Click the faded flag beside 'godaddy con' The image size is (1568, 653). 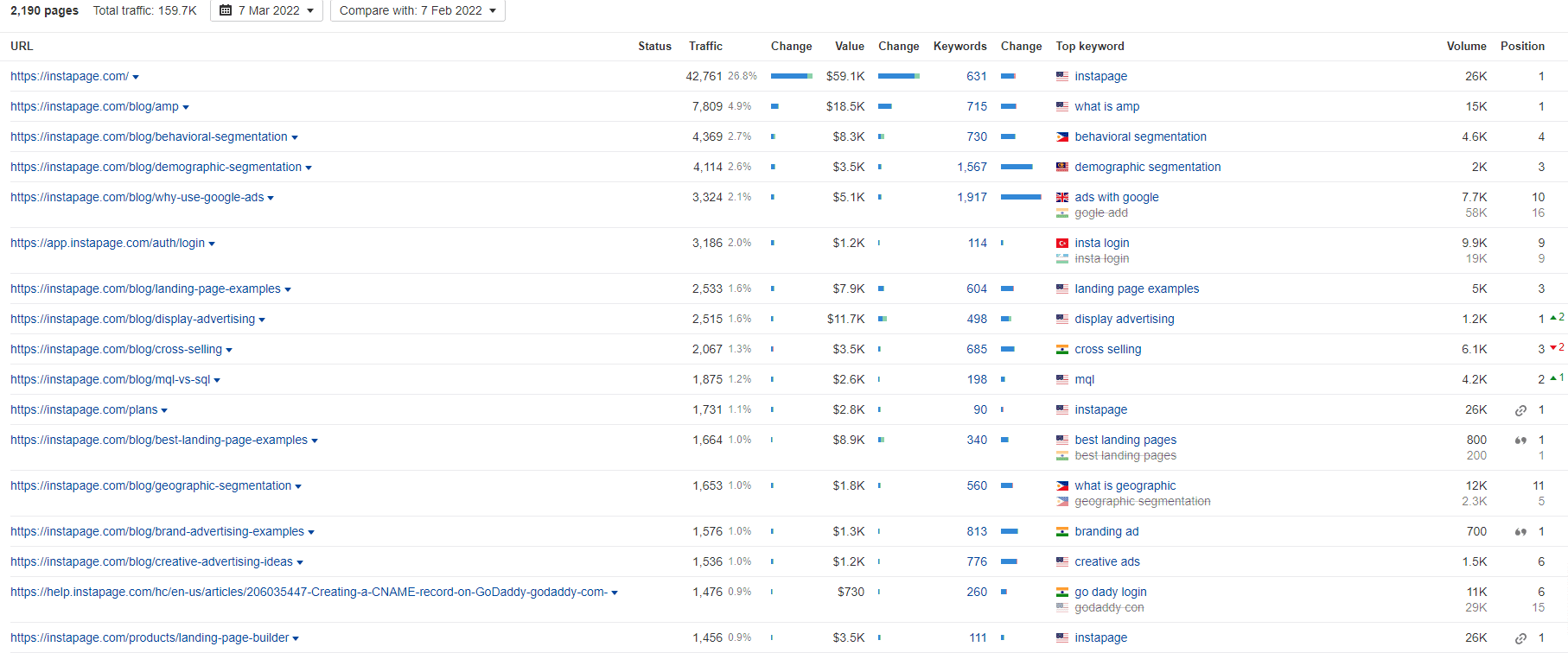click(1061, 607)
